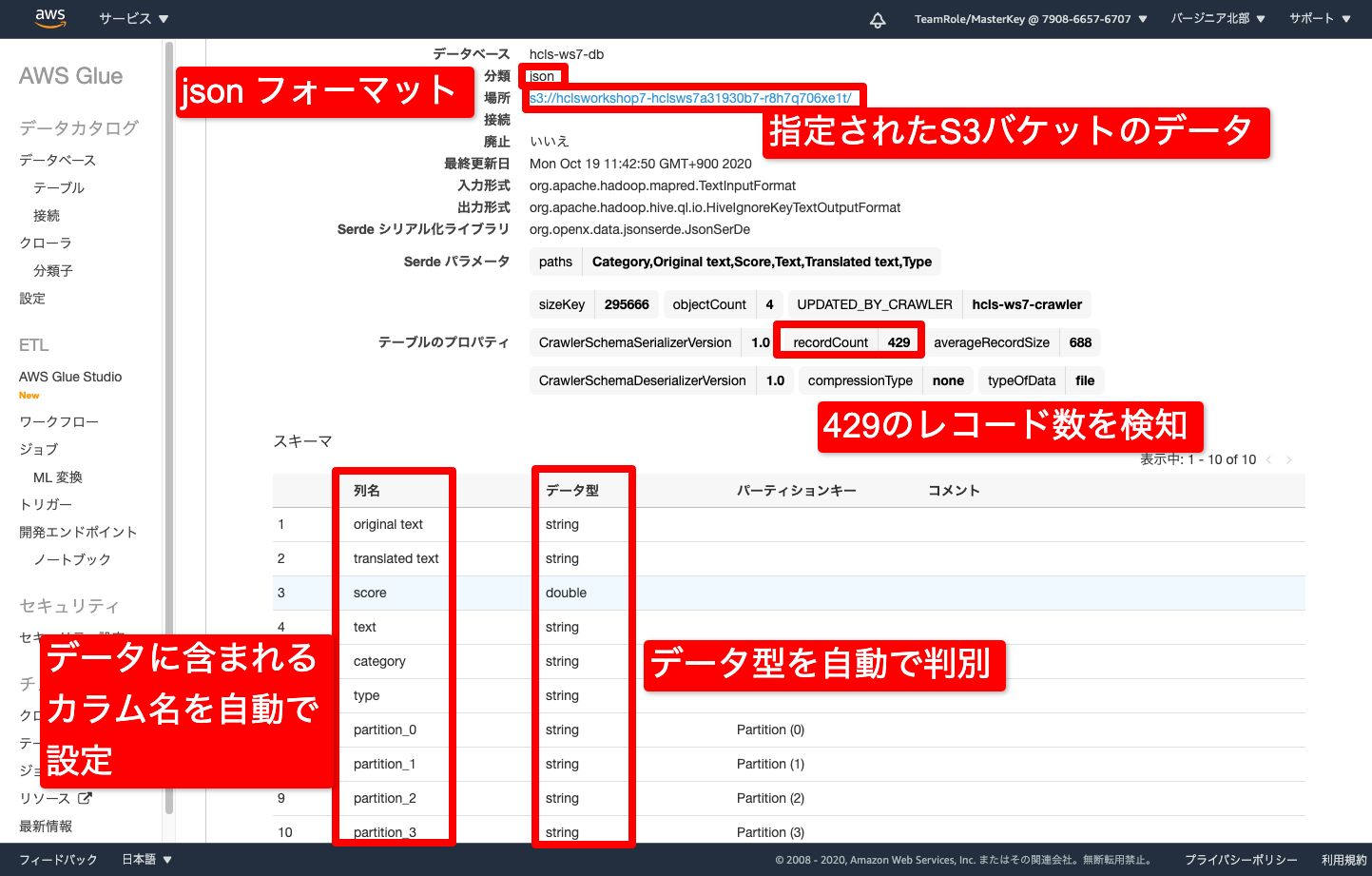Click the objectCount property tag
Screen dimensions: 1372x876
[723, 304]
